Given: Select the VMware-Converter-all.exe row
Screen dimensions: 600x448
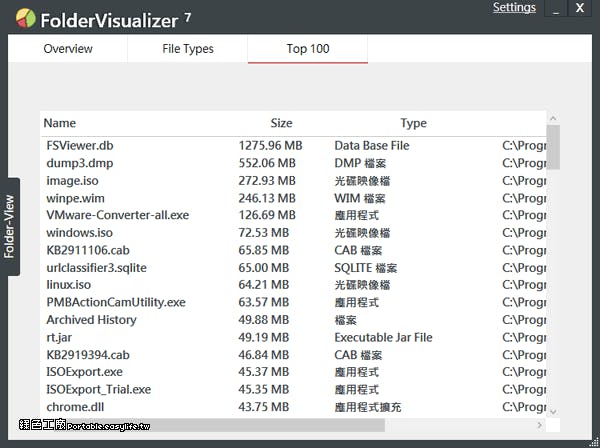Looking at the screenshot, I should tap(294, 215).
